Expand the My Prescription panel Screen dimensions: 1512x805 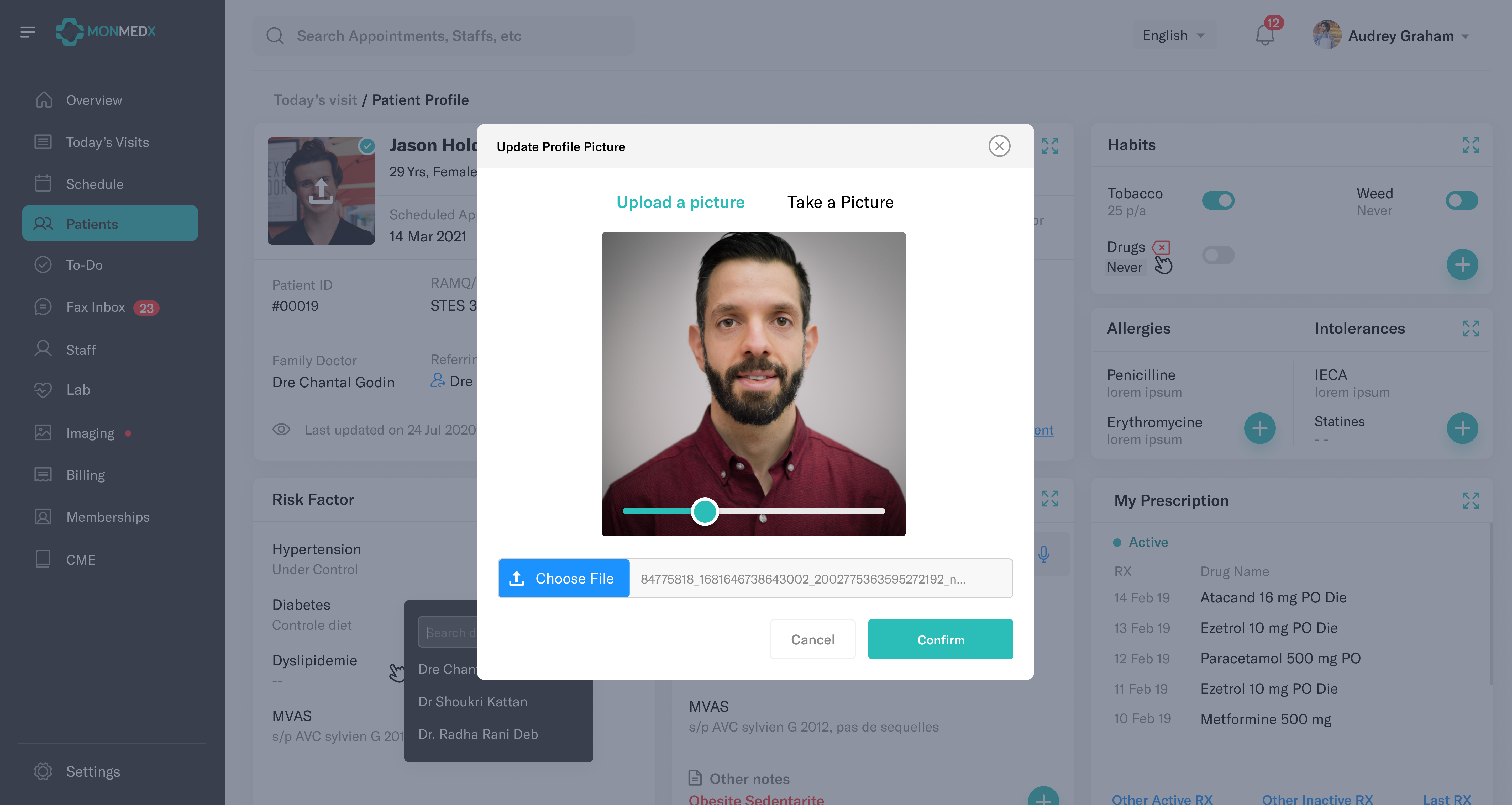(x=1471, y=500)
